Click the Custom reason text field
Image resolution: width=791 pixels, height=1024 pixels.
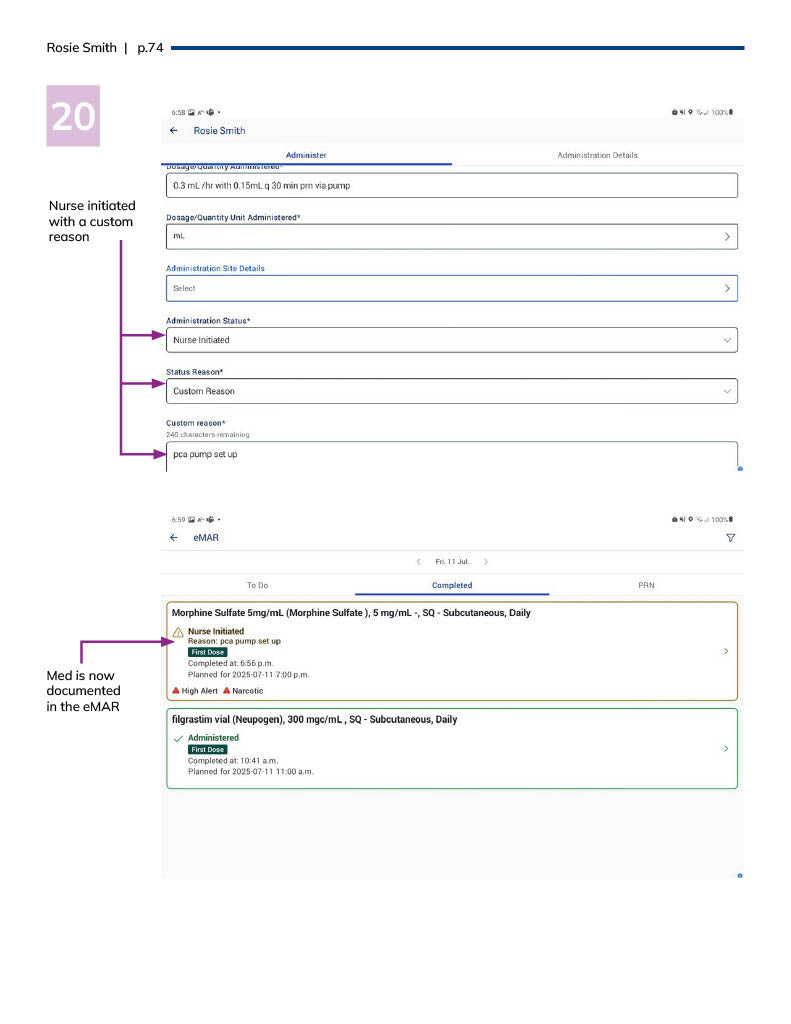pos(451,455)
